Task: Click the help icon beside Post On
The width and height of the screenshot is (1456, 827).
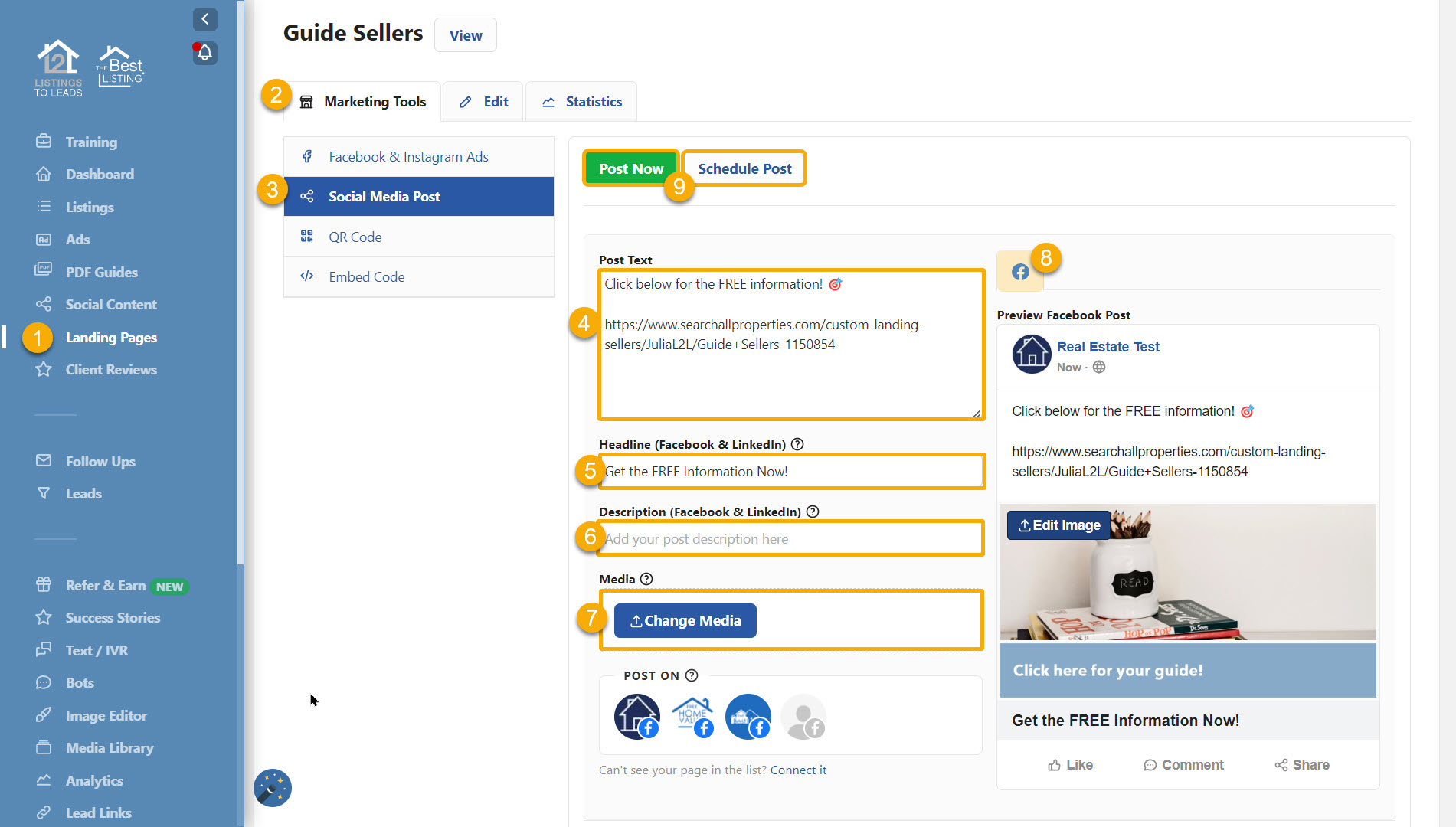Action: coord(692,675)
